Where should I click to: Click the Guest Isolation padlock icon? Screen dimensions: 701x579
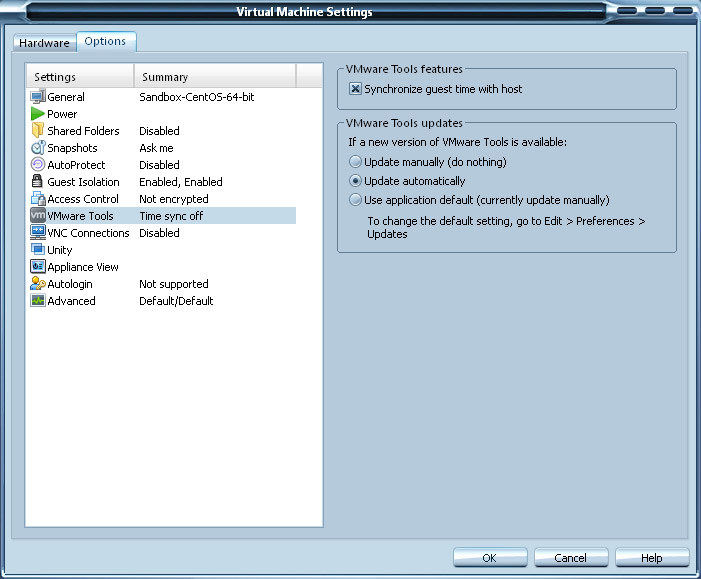pyautogui.click(x=38, y=182)
